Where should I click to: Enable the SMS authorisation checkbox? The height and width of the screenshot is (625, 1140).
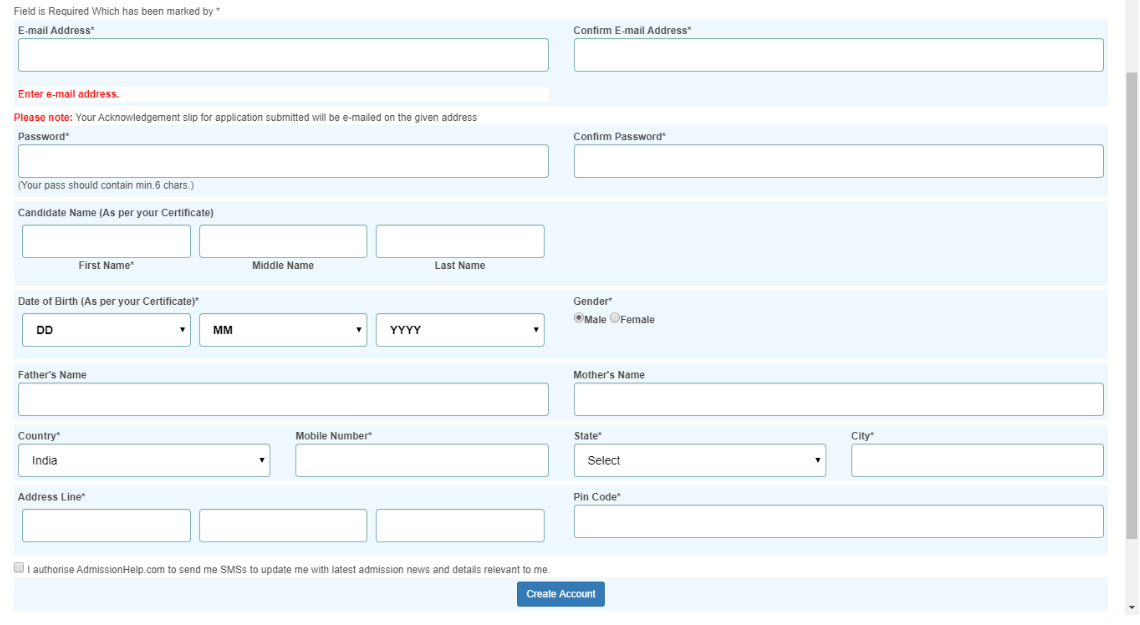coord(19,568)
